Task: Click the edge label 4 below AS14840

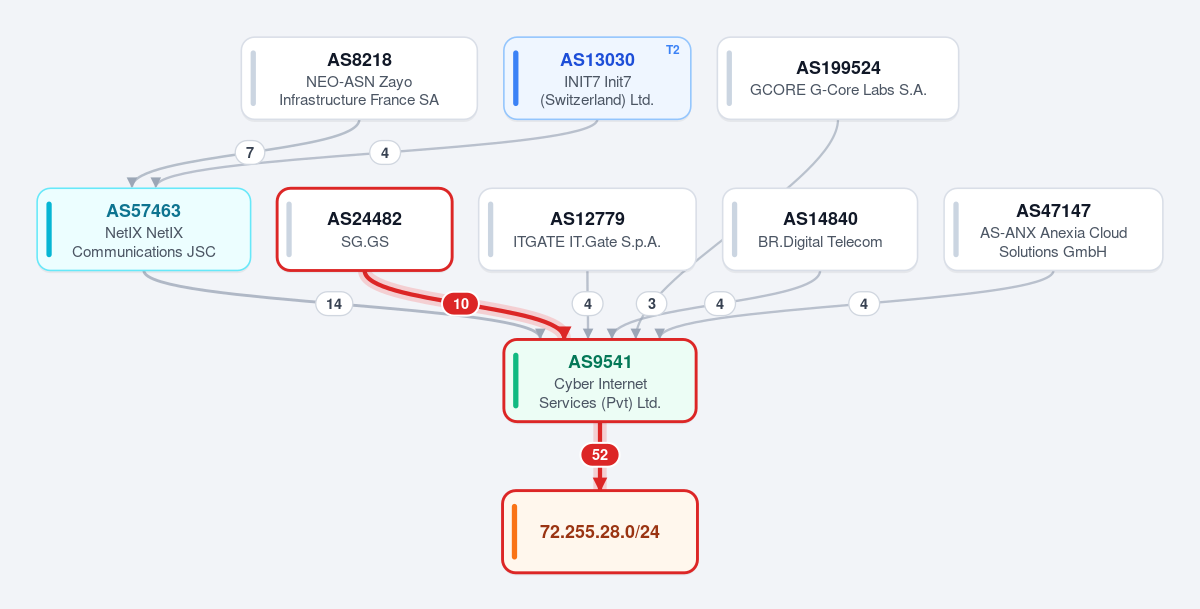Action: coord(720,304)
